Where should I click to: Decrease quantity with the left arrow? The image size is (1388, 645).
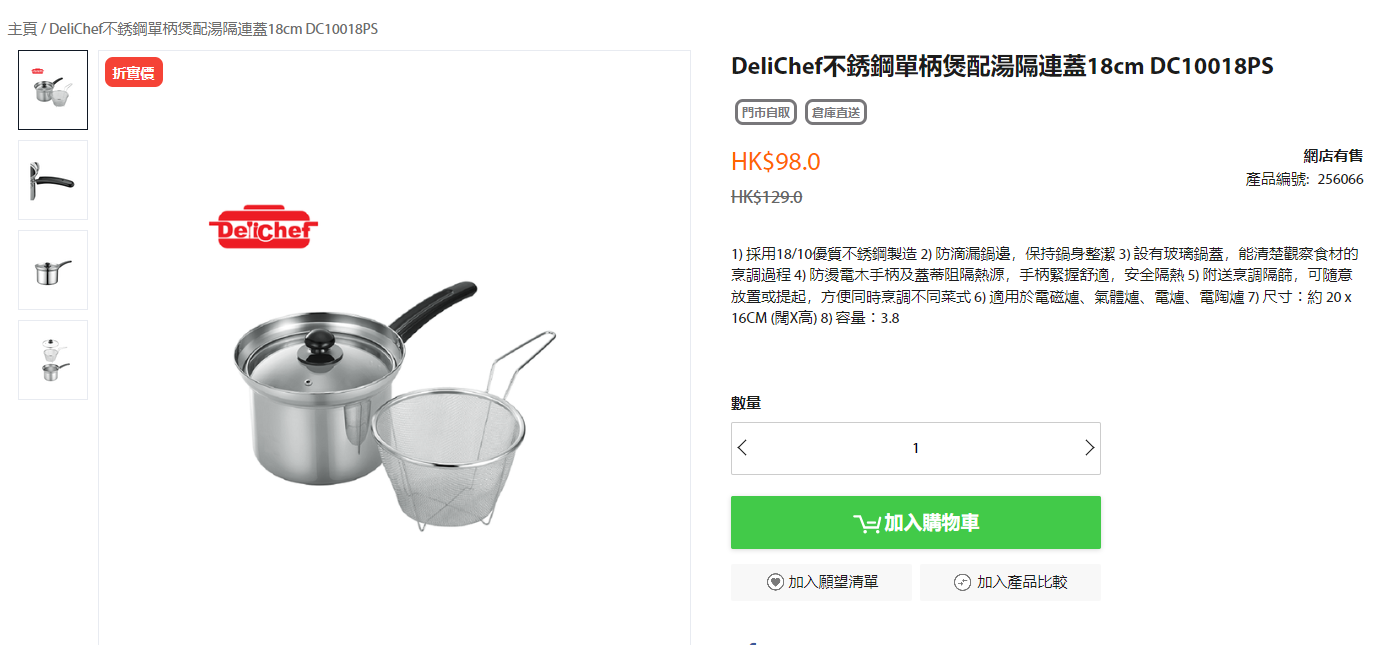tap(742, 448)
